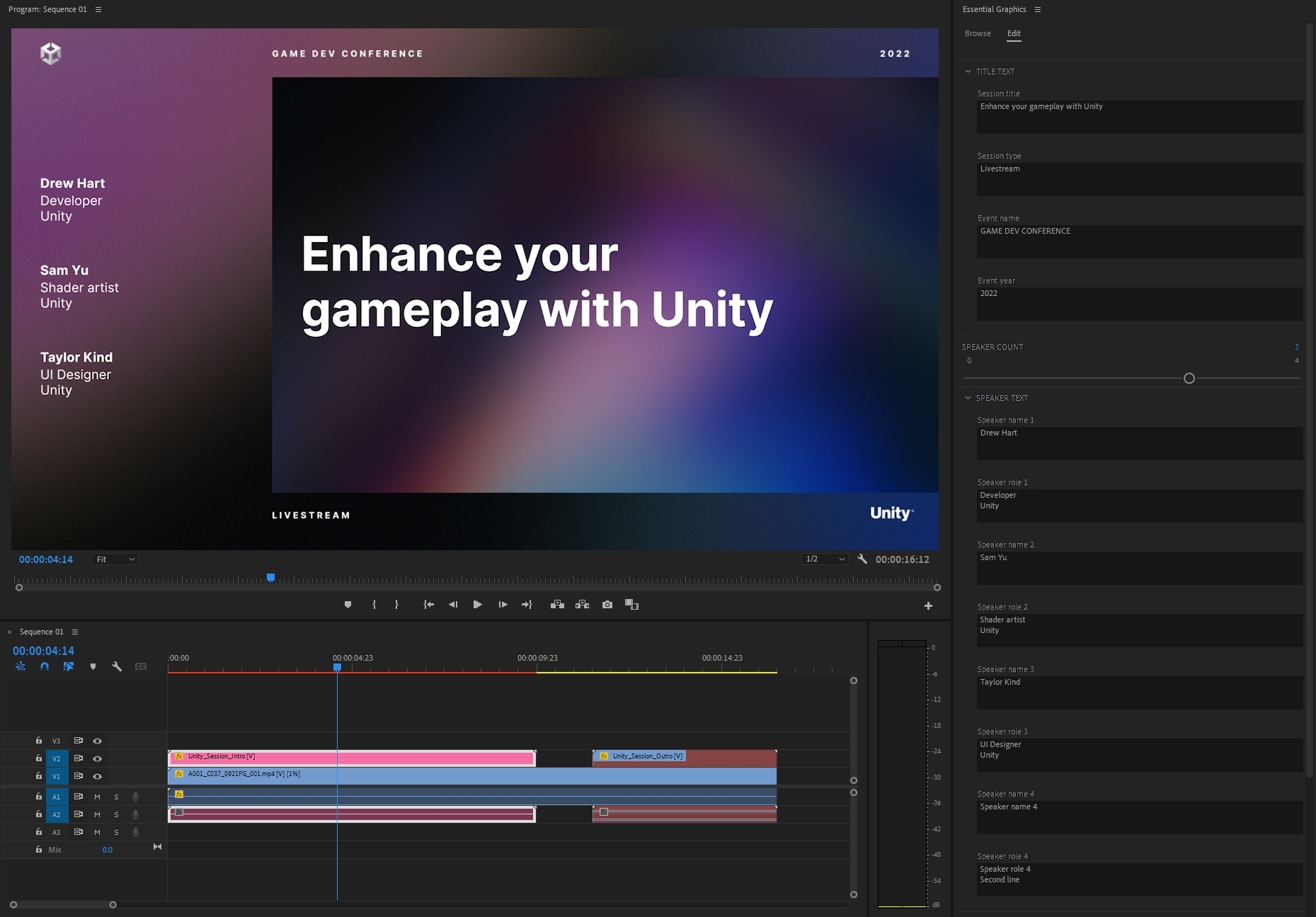1316x917 pixels.
Task: Hide track V1 output eye
Action: tap(98, 776)
